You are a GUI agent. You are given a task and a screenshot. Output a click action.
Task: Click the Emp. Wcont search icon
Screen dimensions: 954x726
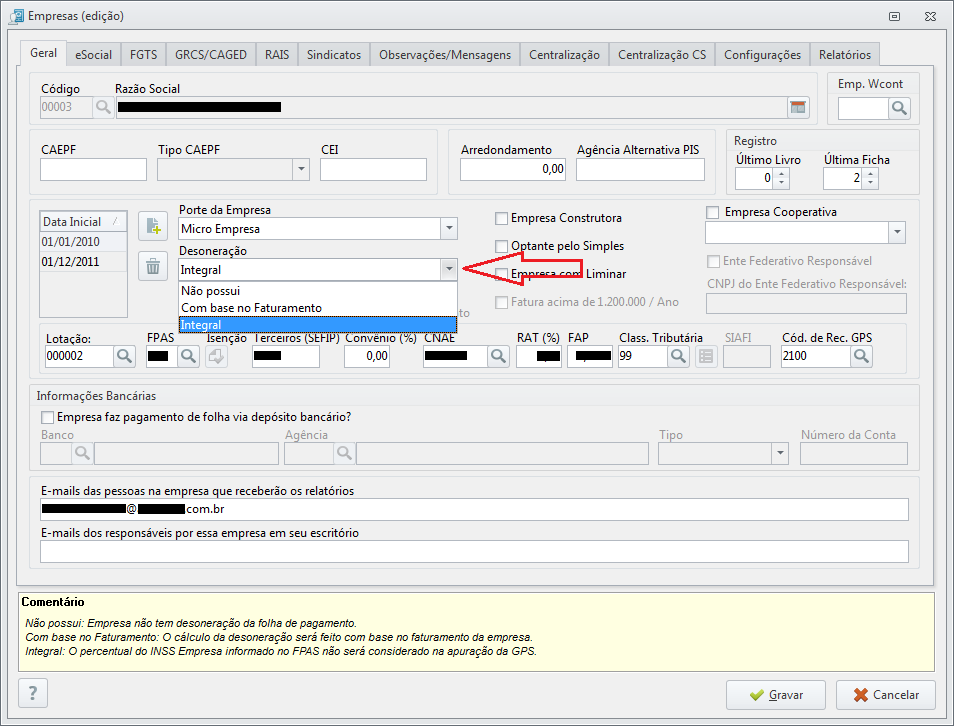898,108
